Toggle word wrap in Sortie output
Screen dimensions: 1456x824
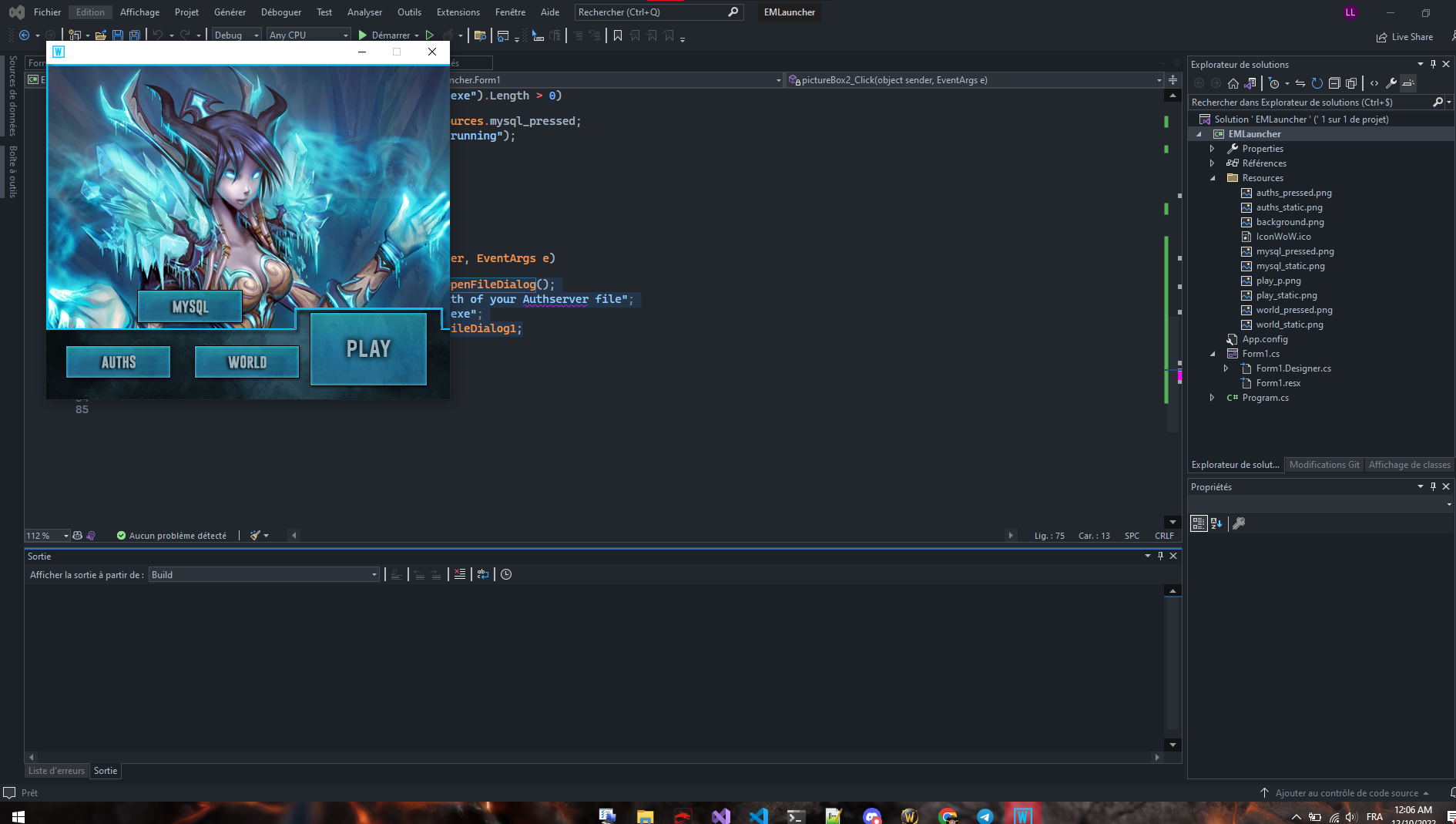pyautogui.click(x=483, y=574)
